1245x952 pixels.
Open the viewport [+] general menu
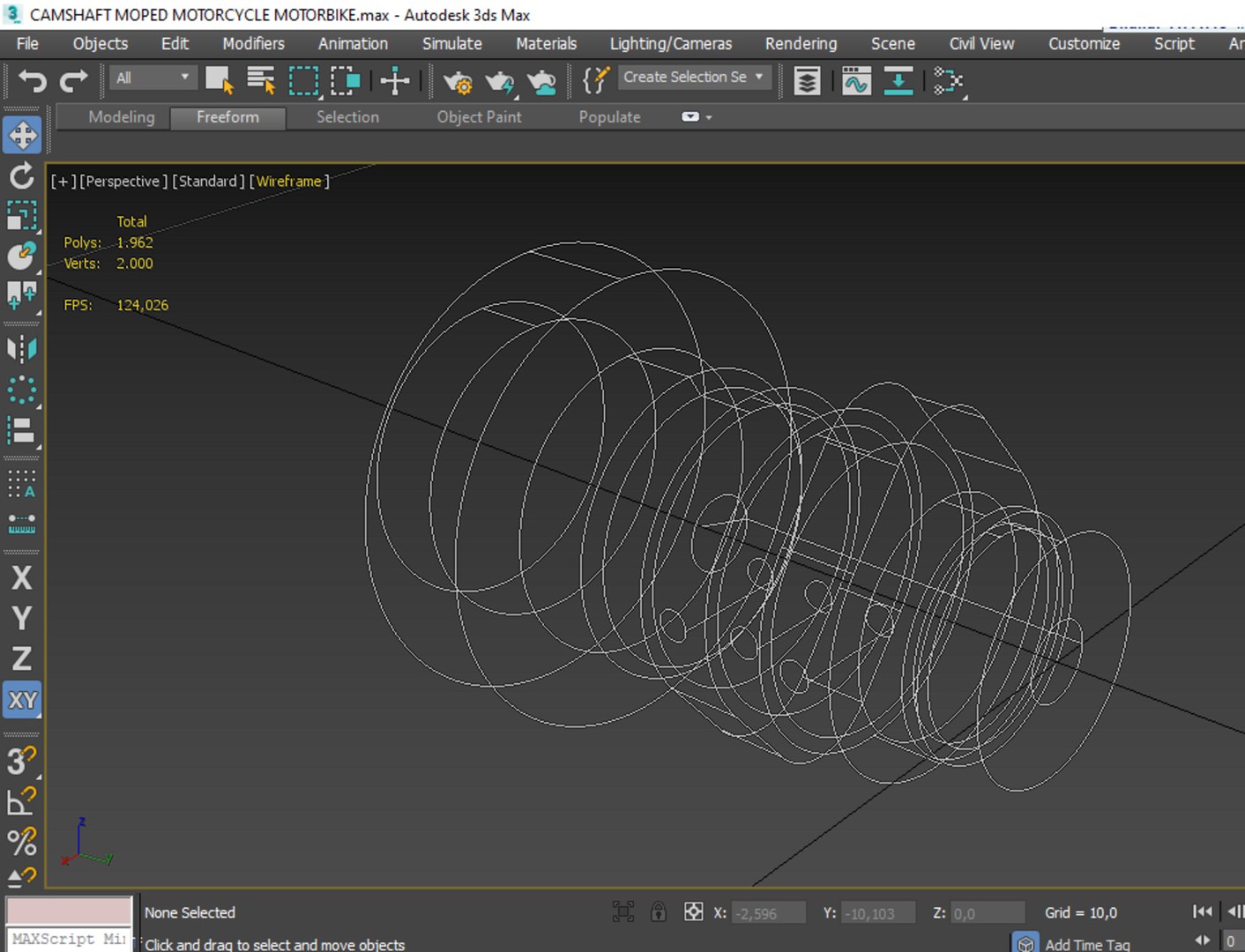[x=63, y=181]
